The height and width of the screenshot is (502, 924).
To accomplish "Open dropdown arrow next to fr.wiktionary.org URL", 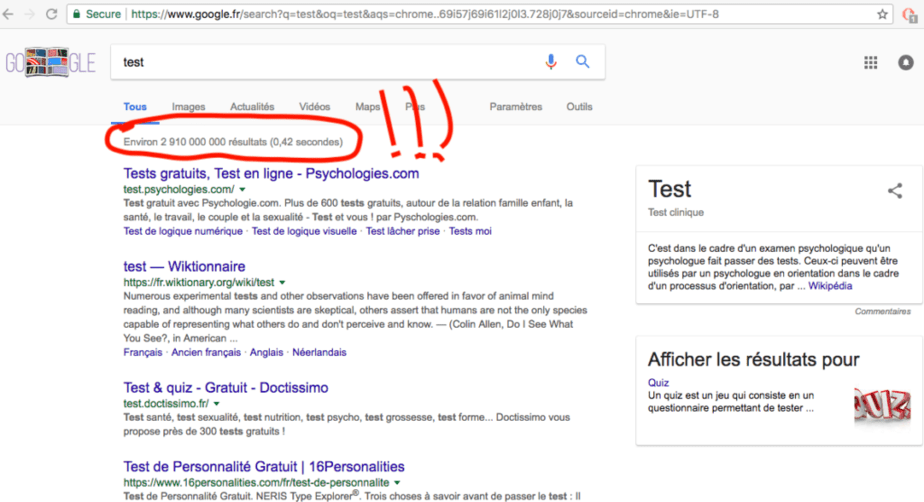I will coord(283,283).
